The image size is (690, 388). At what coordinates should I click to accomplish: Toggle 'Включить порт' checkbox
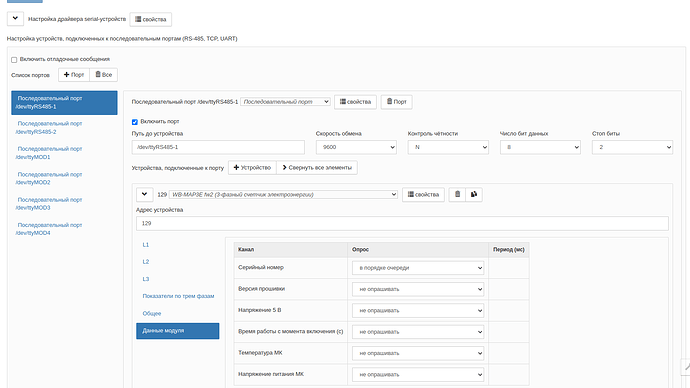pyautogui.click(x=135, y=122)
